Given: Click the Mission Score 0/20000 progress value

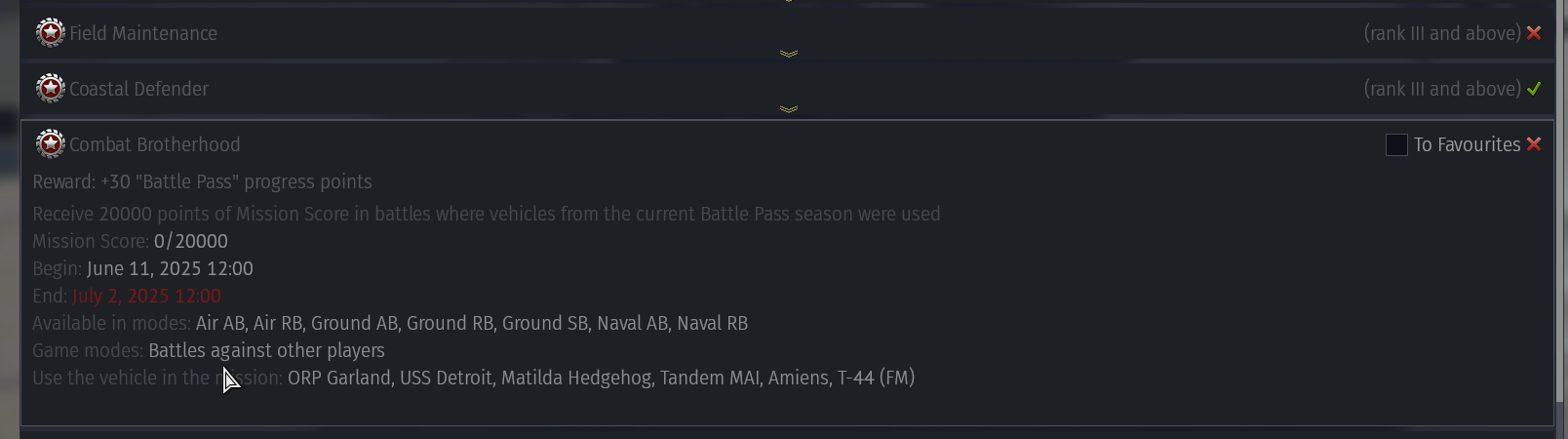Looking at the screenshot, I should pyautogui.click(x=191, y=241).
